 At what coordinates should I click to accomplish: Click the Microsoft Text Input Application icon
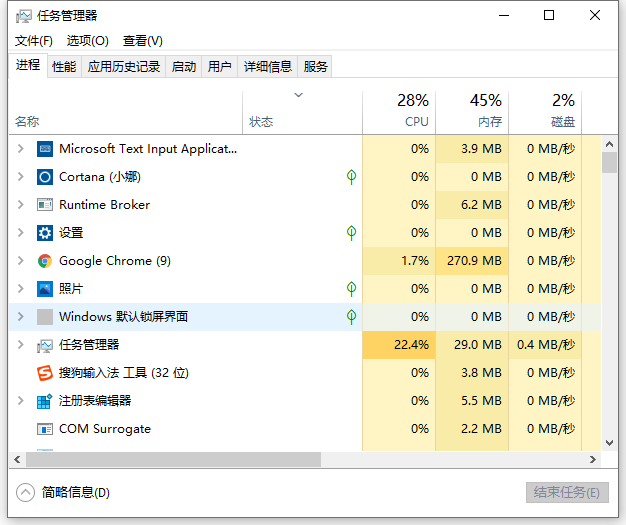45,149
